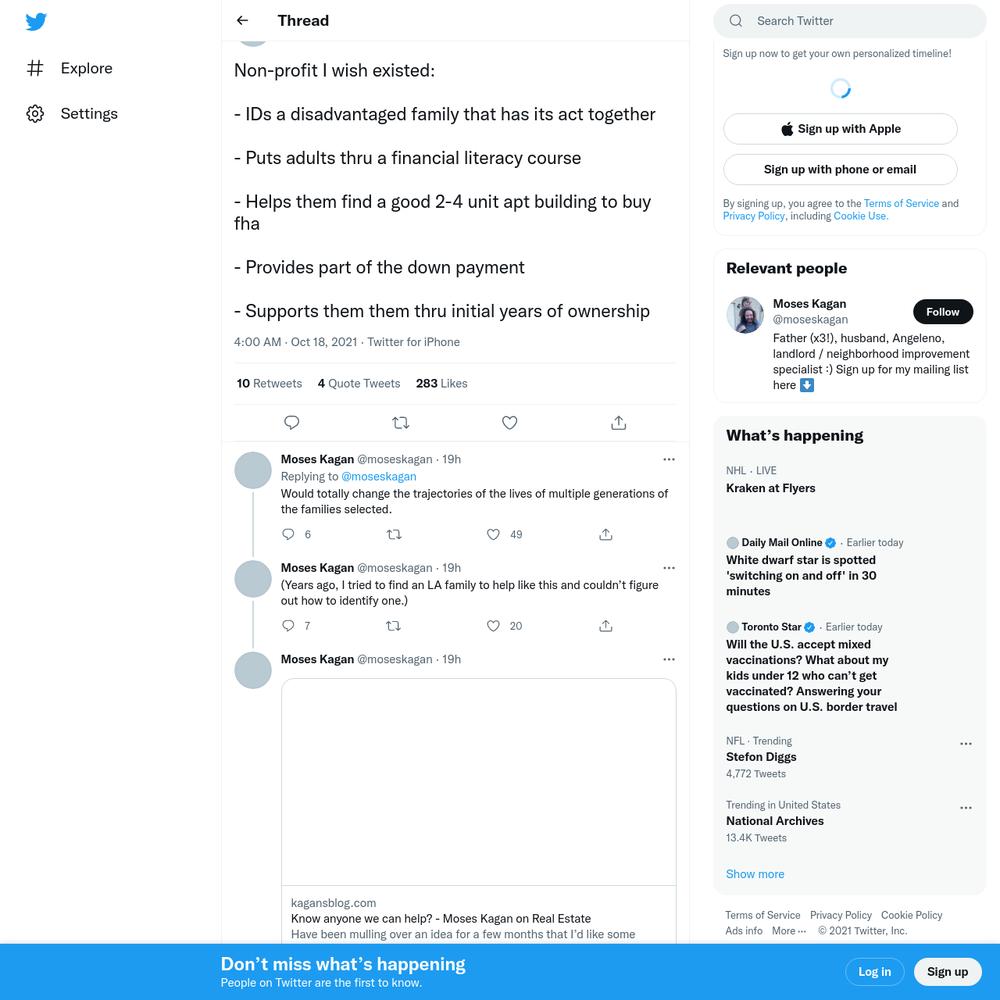Share the main tweet
1000x1000 pixels.
(619, 422)
